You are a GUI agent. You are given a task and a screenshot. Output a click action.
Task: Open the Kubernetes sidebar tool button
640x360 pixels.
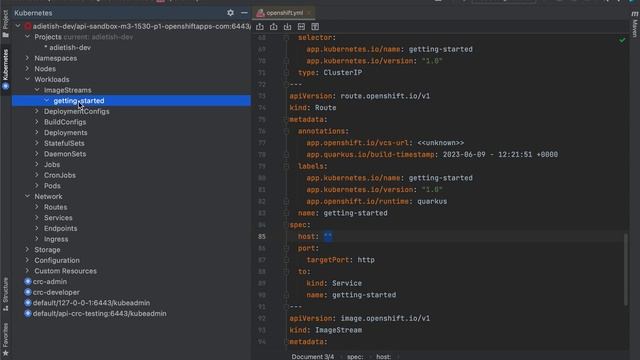tap(5, 69)
